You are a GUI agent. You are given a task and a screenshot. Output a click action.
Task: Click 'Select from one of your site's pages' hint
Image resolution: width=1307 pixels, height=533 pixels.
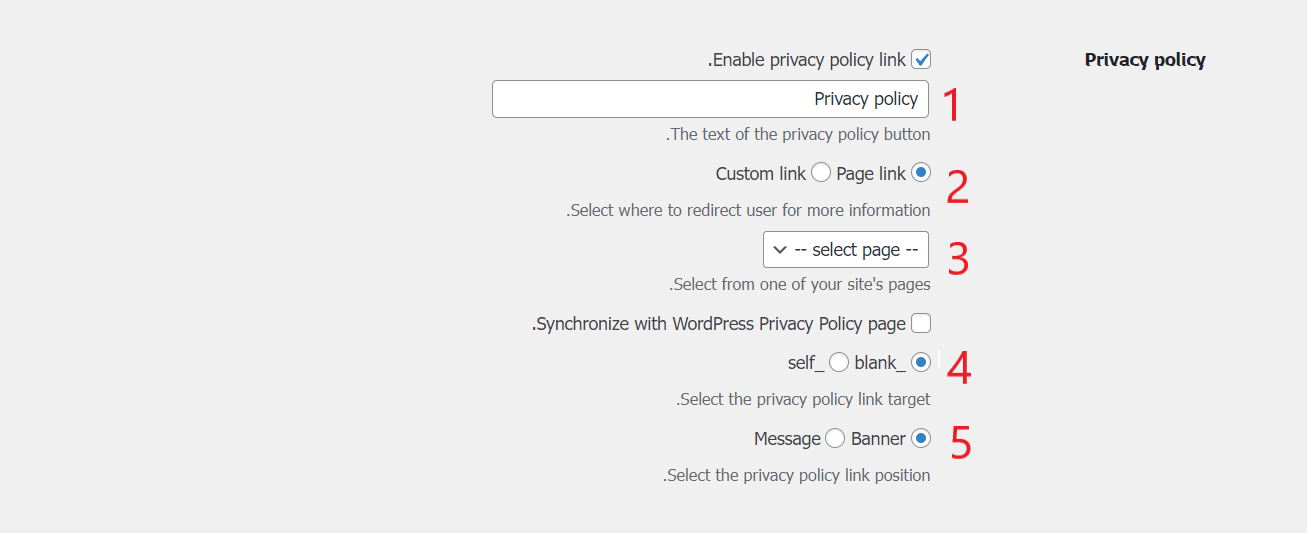(x=800, y=285)
